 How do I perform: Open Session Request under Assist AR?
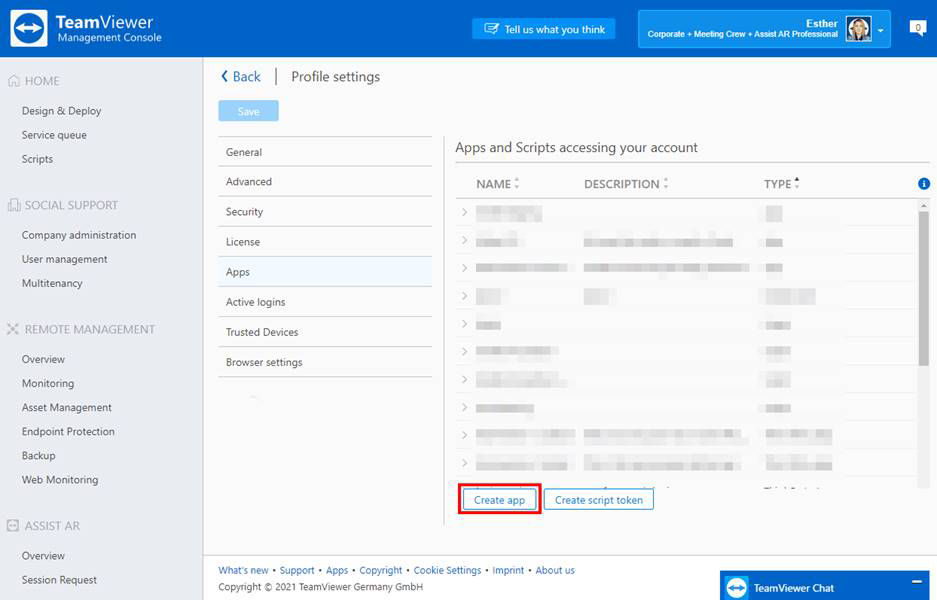[59, 580]
